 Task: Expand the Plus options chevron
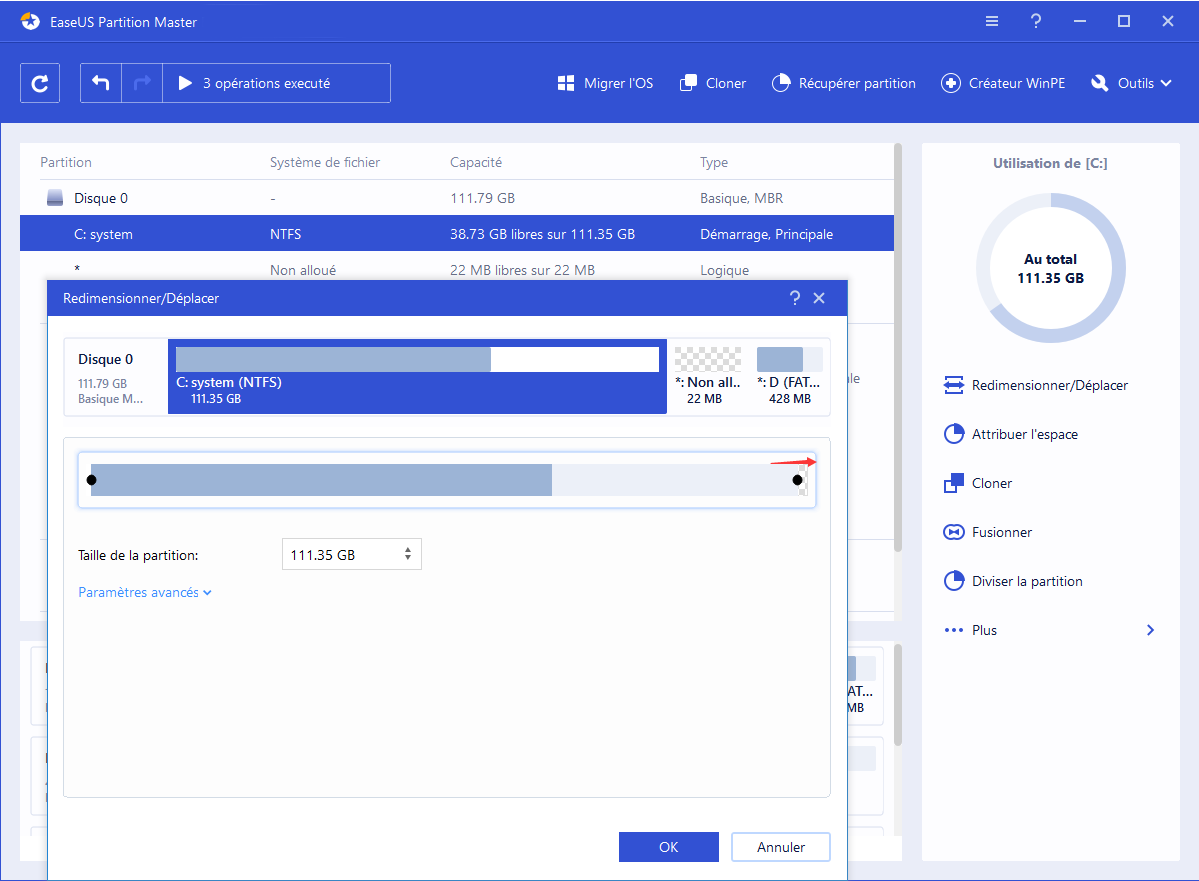[1151, 630]
